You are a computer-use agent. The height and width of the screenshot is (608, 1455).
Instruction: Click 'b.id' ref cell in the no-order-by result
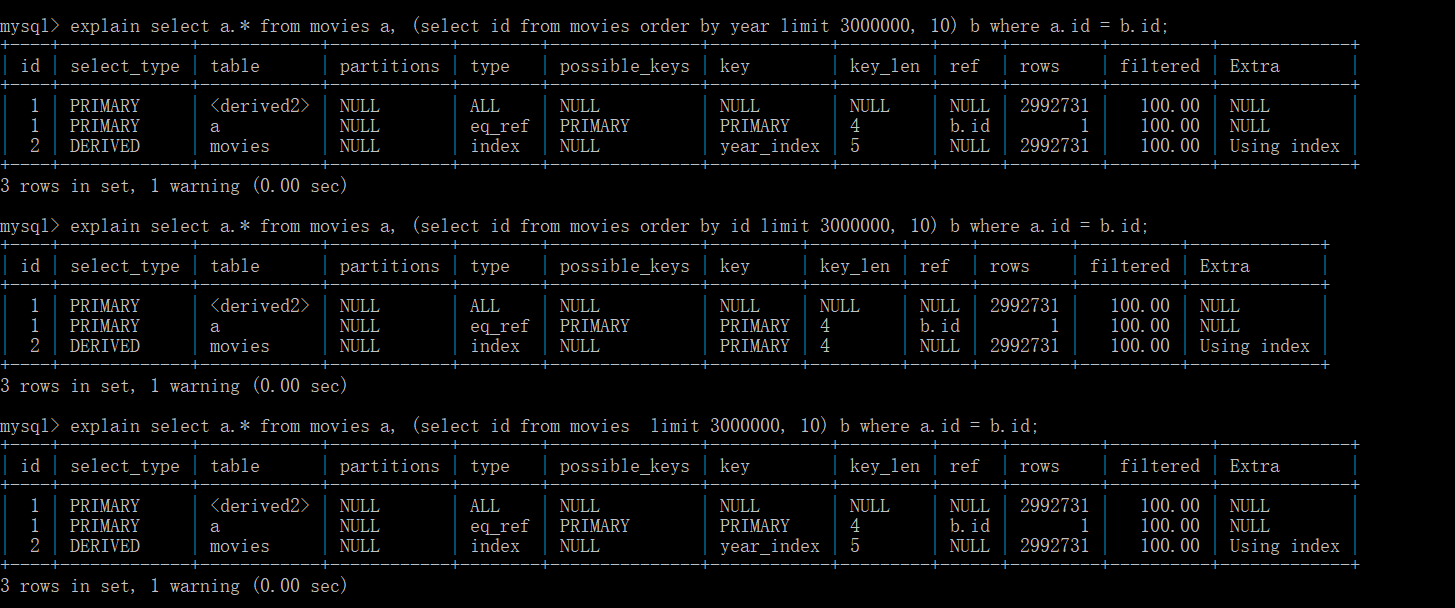[x=970, y=526]
